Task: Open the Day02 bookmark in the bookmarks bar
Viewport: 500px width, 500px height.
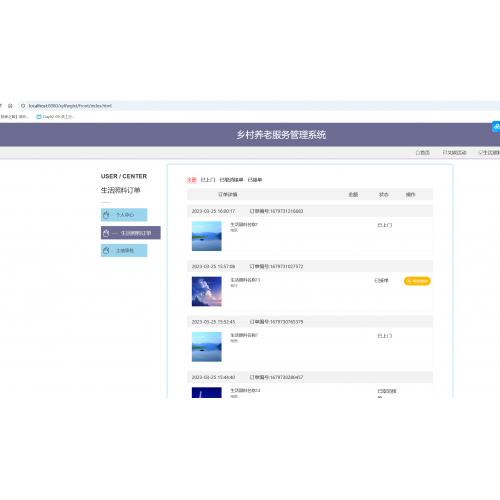Action: tap(55, 117)
